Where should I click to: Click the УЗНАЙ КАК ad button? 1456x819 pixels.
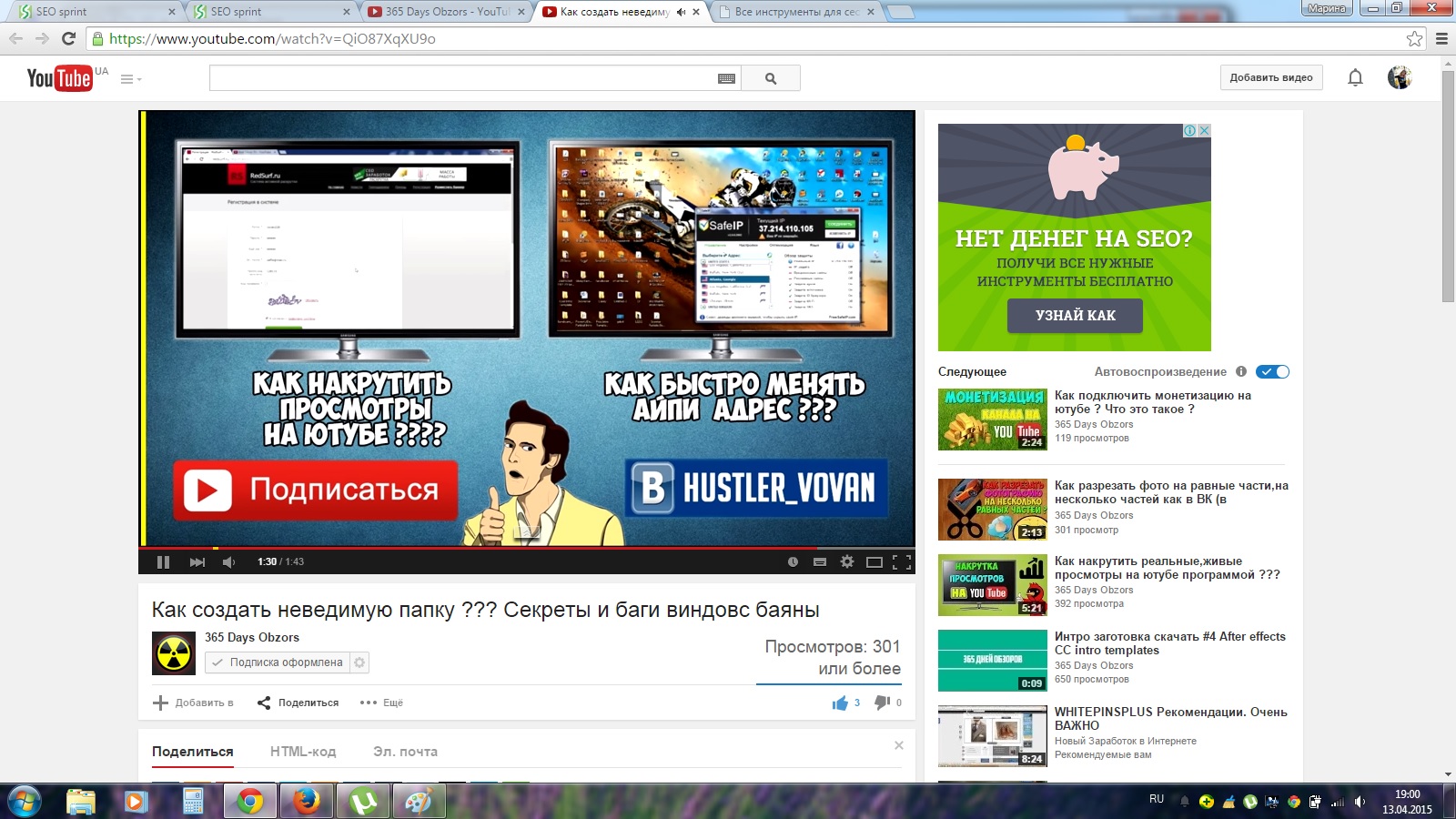(x=1075, y=316)
